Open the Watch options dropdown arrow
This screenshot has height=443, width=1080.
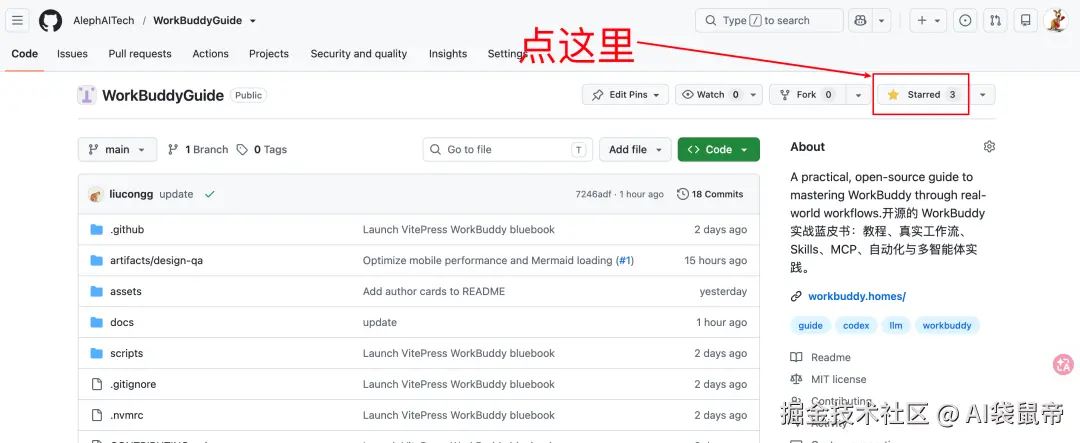tap(754, 95)
